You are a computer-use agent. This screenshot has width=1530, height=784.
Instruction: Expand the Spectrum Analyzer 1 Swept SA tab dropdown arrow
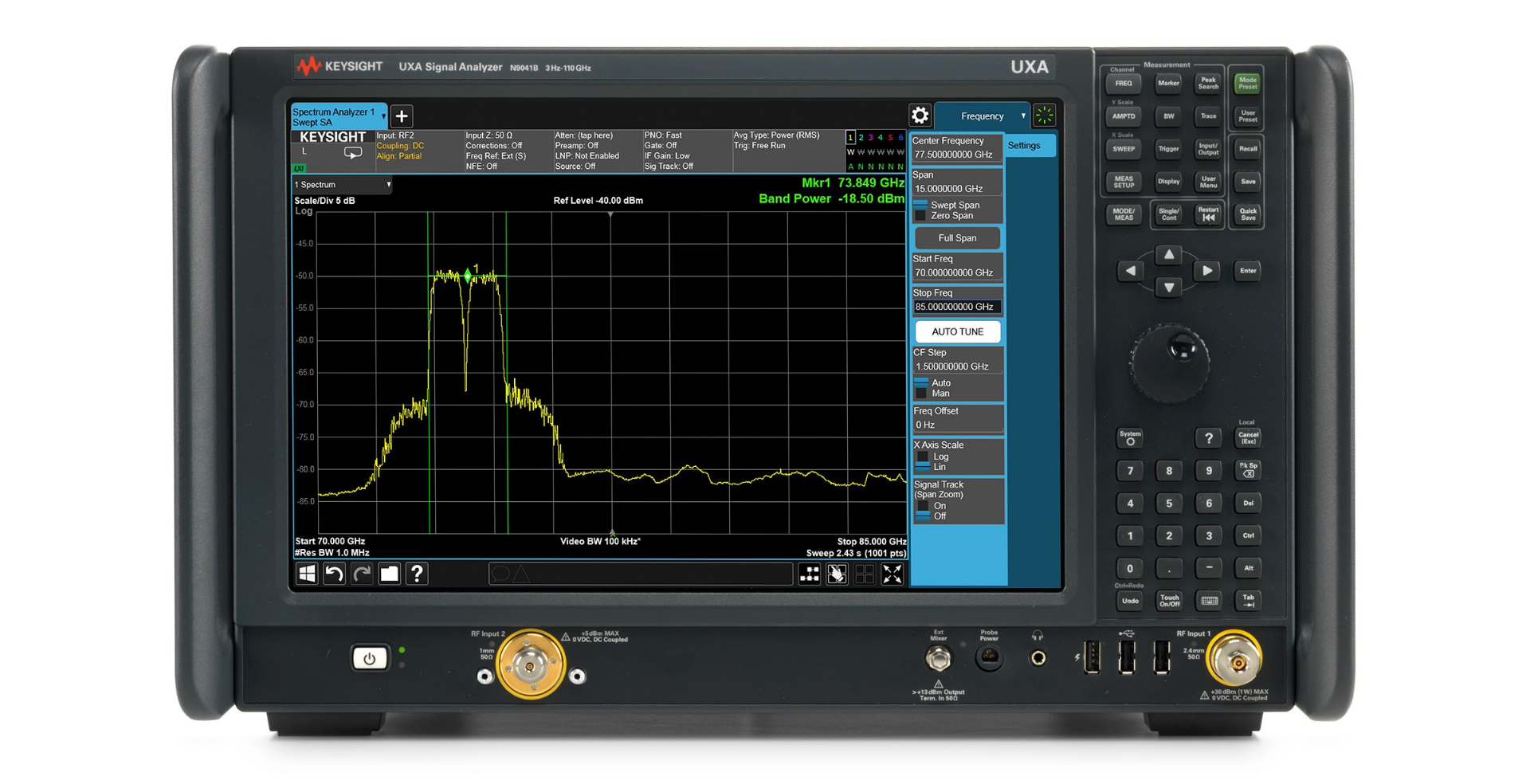[384, 116]
